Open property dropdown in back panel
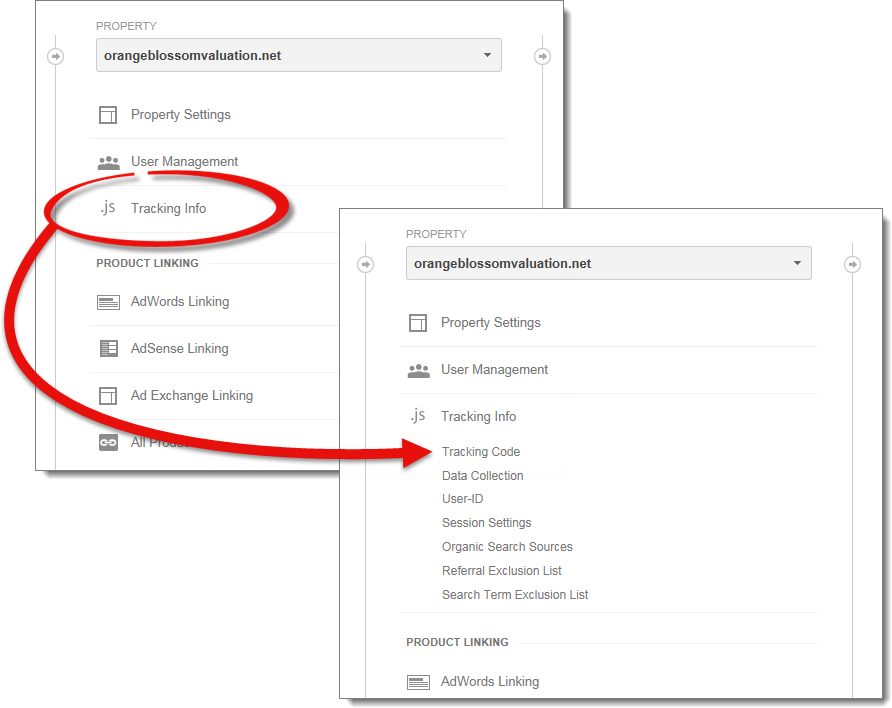892x708 pixels. click(299, 55)
